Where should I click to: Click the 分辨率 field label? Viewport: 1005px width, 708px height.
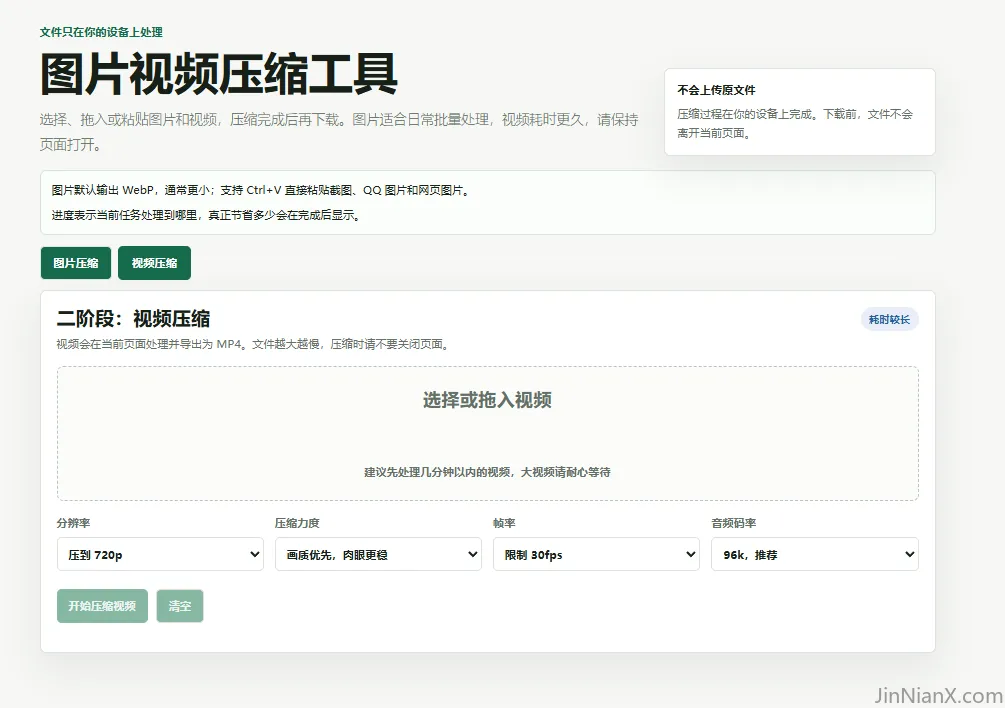tap(73, 523)
